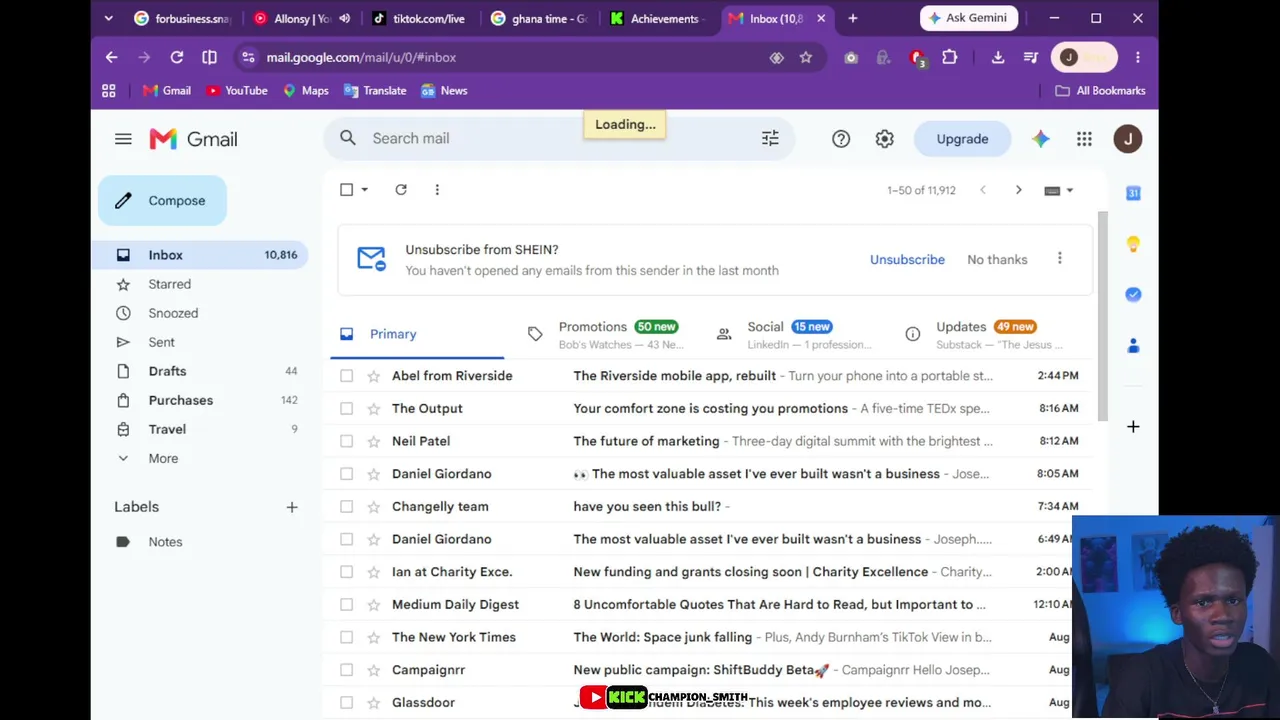The image size is (1280, 720).
Task: Select the Primary inbox tab
Action: click(x=417, y=334)
